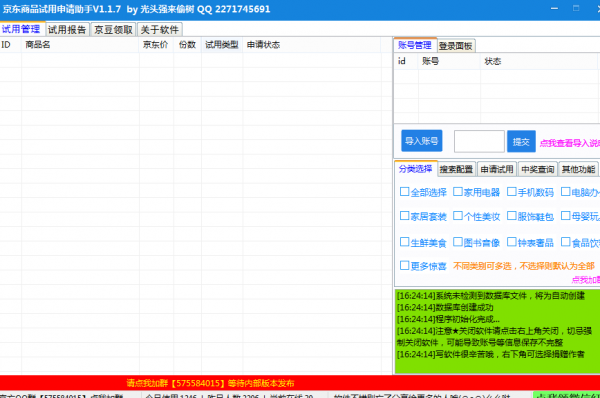
Task: Sort by the 京东价 column header
Action: (156, 45)
